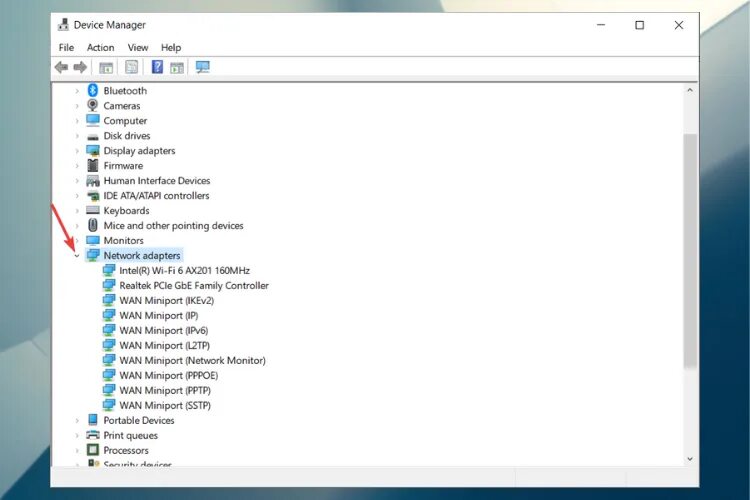Click the Human Interface Devices icon
This screenshot has width=750, height=500.
pyautogui.click(x=93, y=180)
